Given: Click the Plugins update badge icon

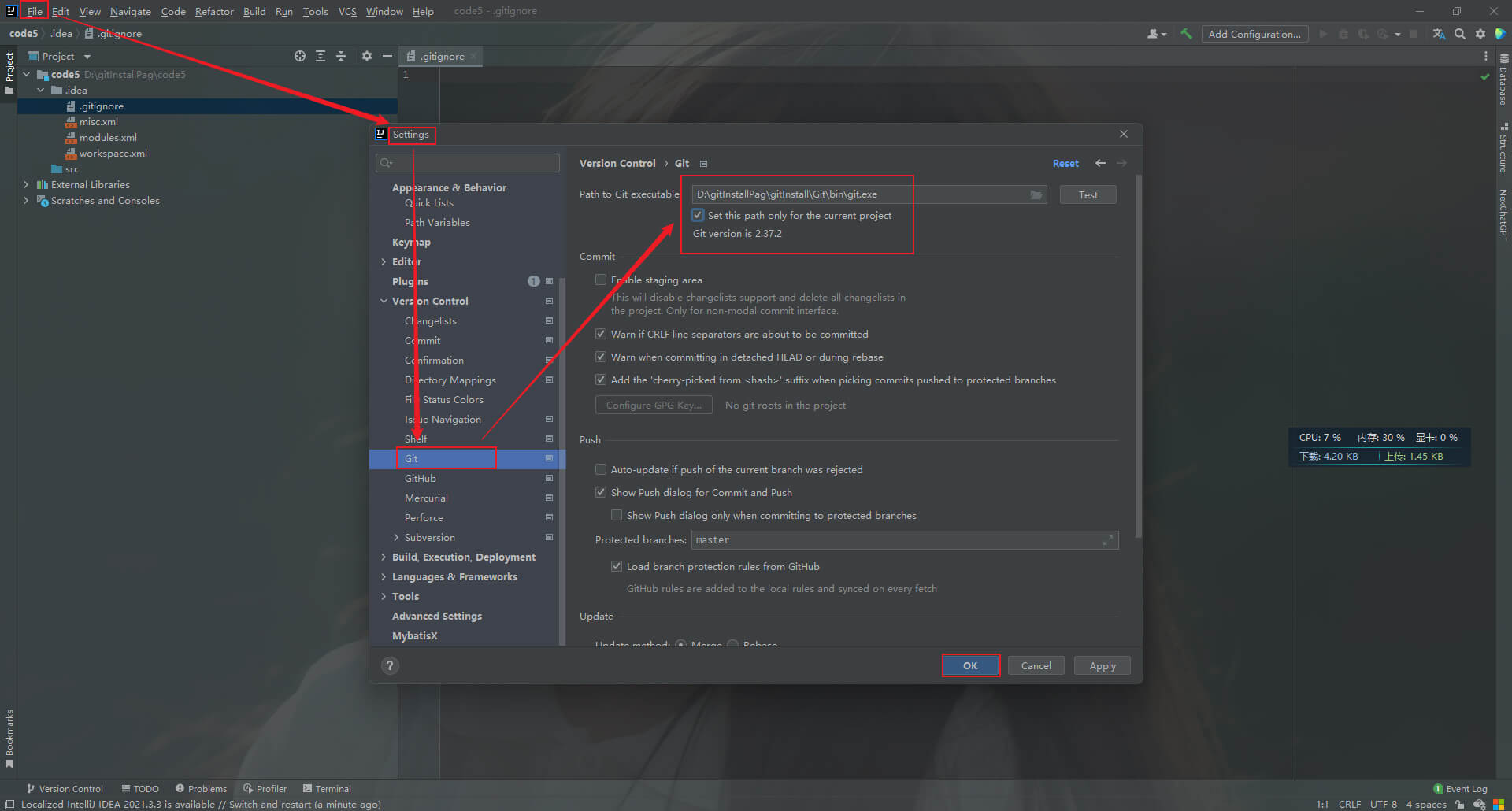Looking at the screenshot, I should point(533,281).
